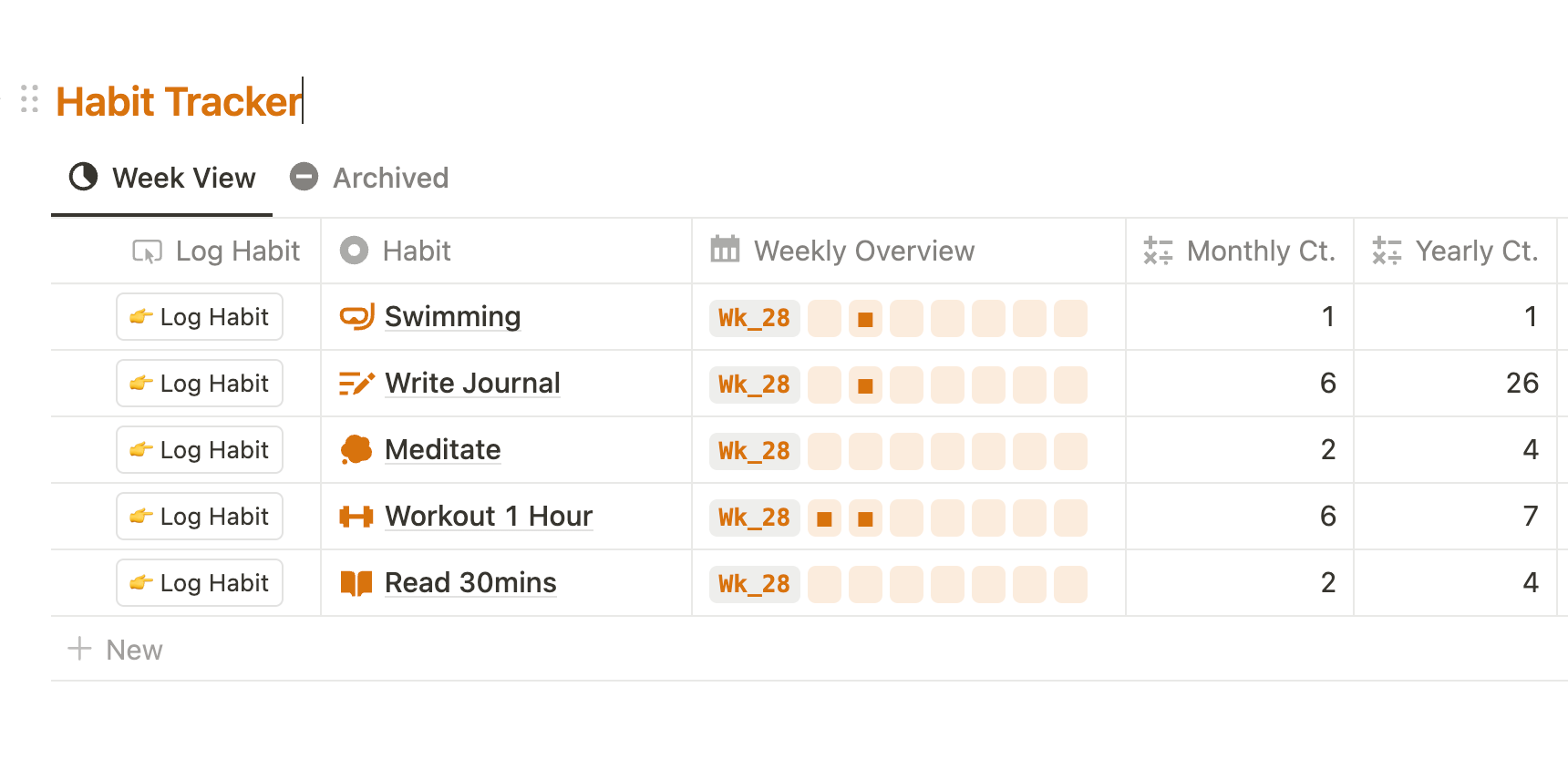Click the Swimming goggles habit icon
The width and height of the screenshot is (1568, 769).
[356, 317]
